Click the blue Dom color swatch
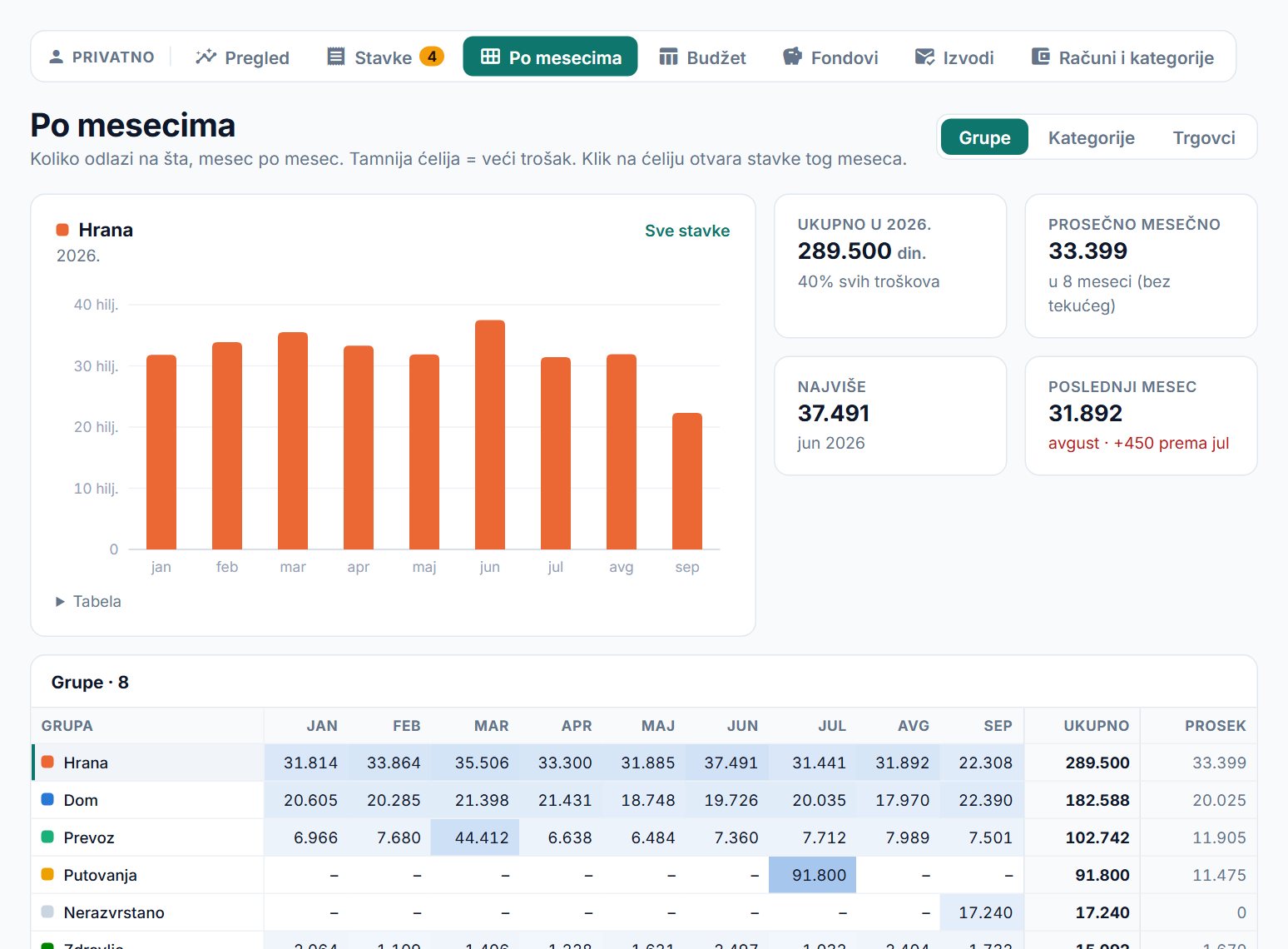The height and width of the screenshot is (949, 1288). click(x=47, y=799)
